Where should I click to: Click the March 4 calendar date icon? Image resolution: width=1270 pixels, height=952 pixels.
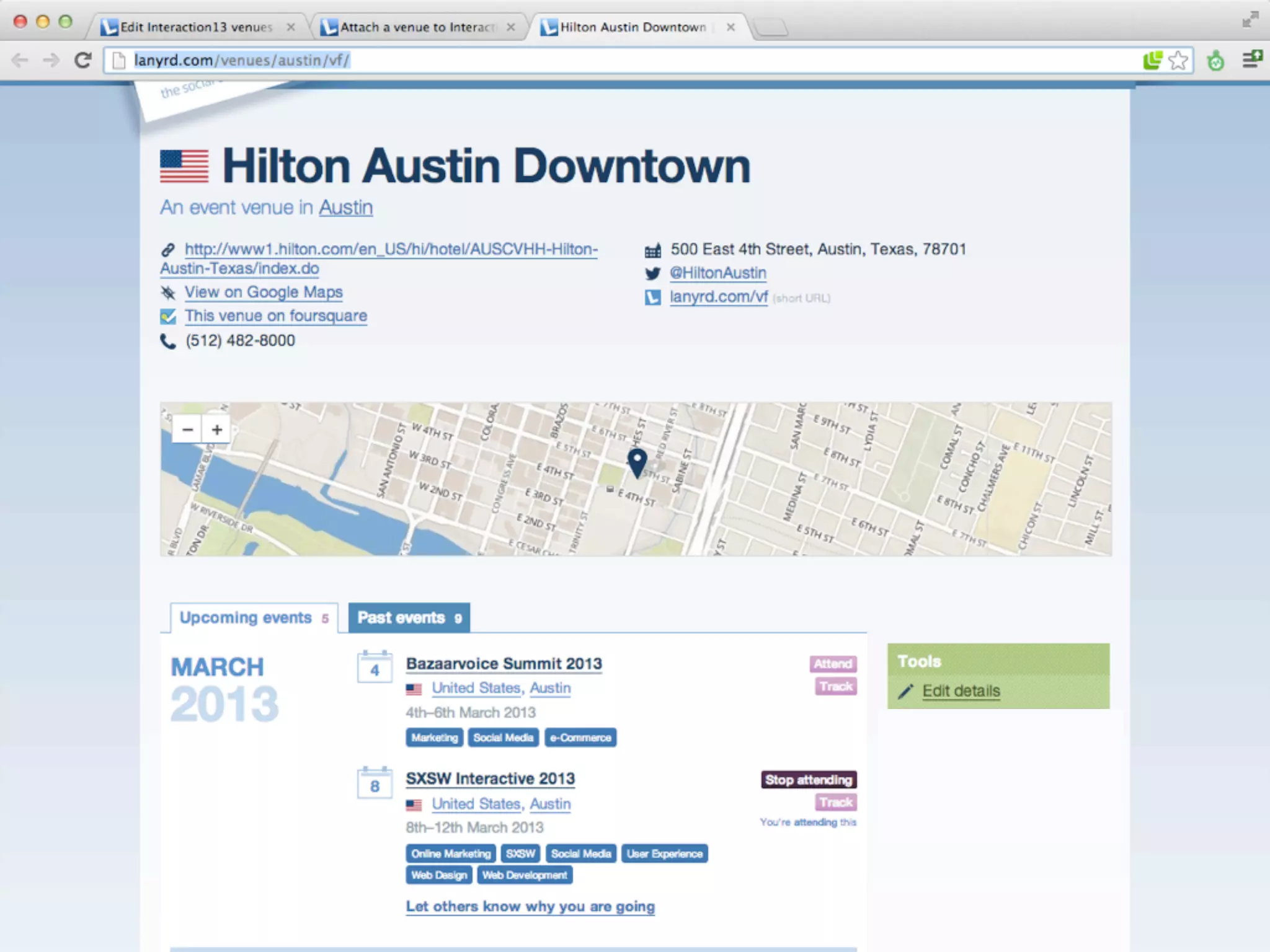pos(375,668)
